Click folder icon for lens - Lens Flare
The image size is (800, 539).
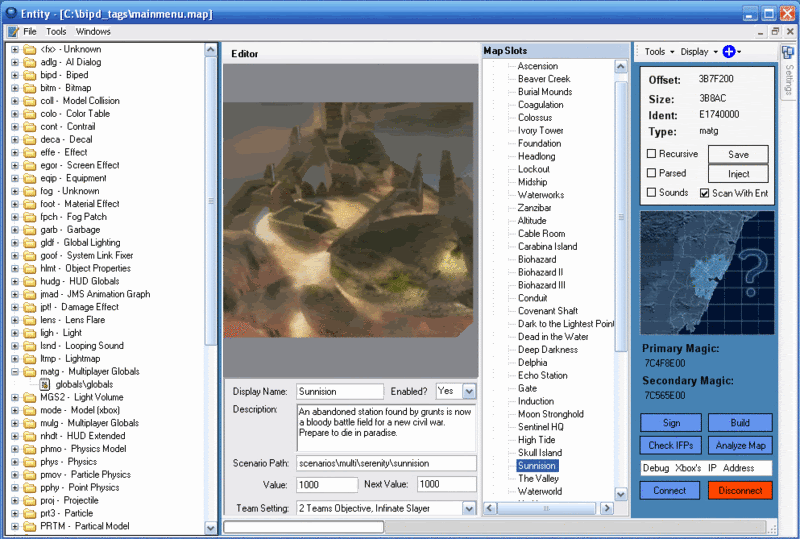click(30, 320)
